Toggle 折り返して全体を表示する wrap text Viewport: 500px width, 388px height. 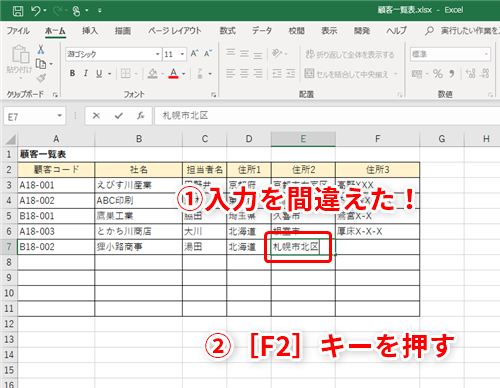pos(350,54)
